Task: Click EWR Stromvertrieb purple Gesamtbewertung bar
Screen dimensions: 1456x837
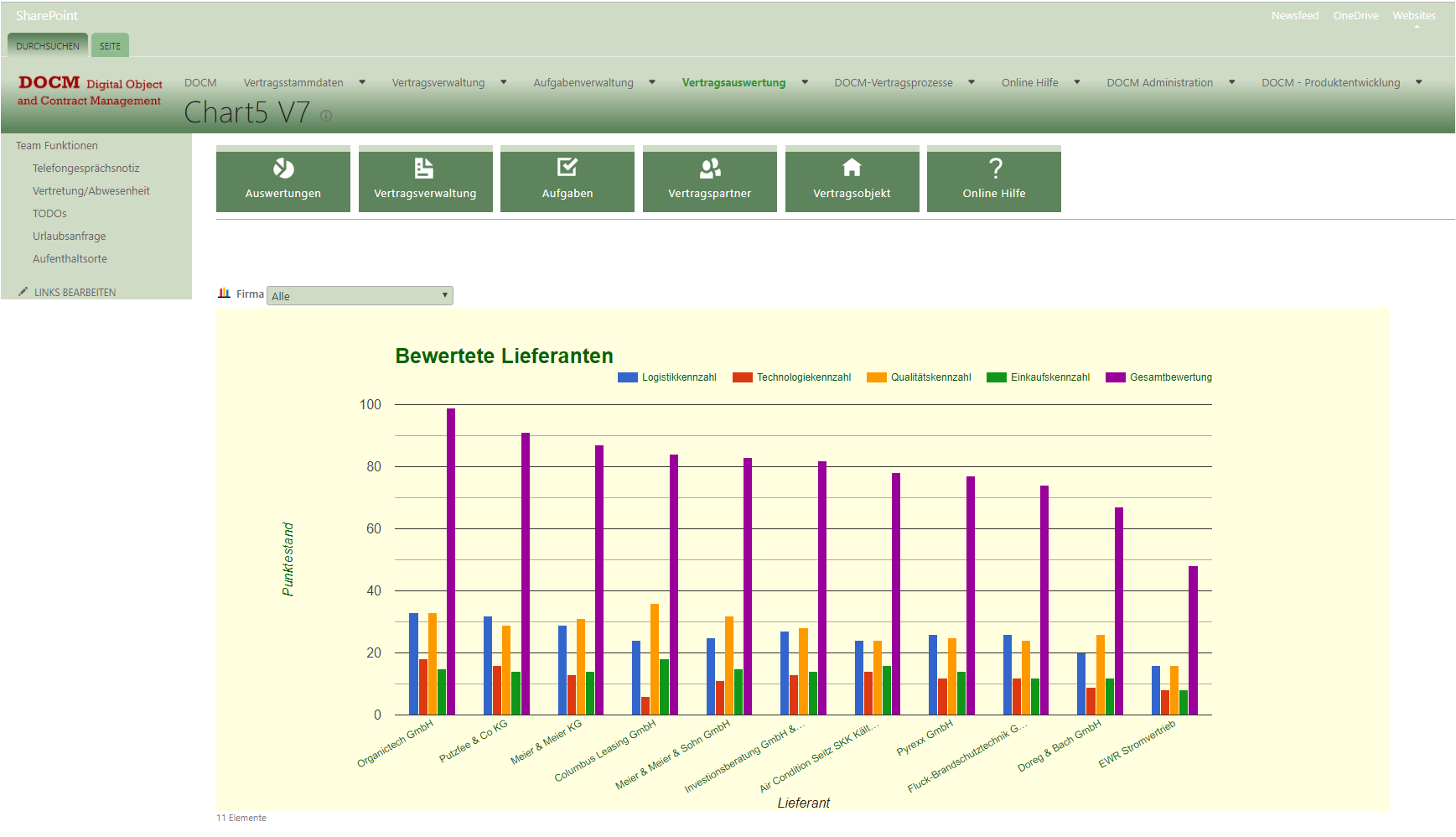Action: 1194,640
